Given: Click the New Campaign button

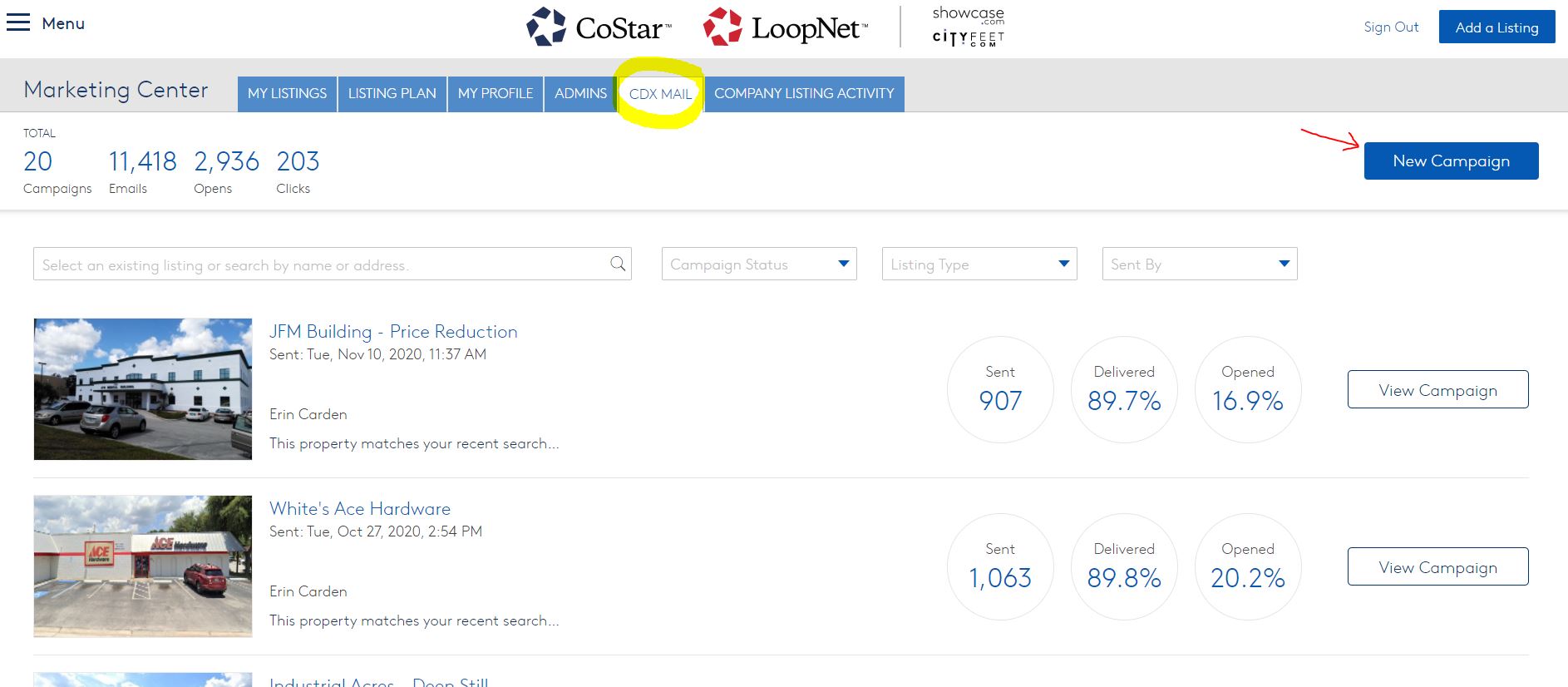Looking at the screenshot, I should [1451, 161].
